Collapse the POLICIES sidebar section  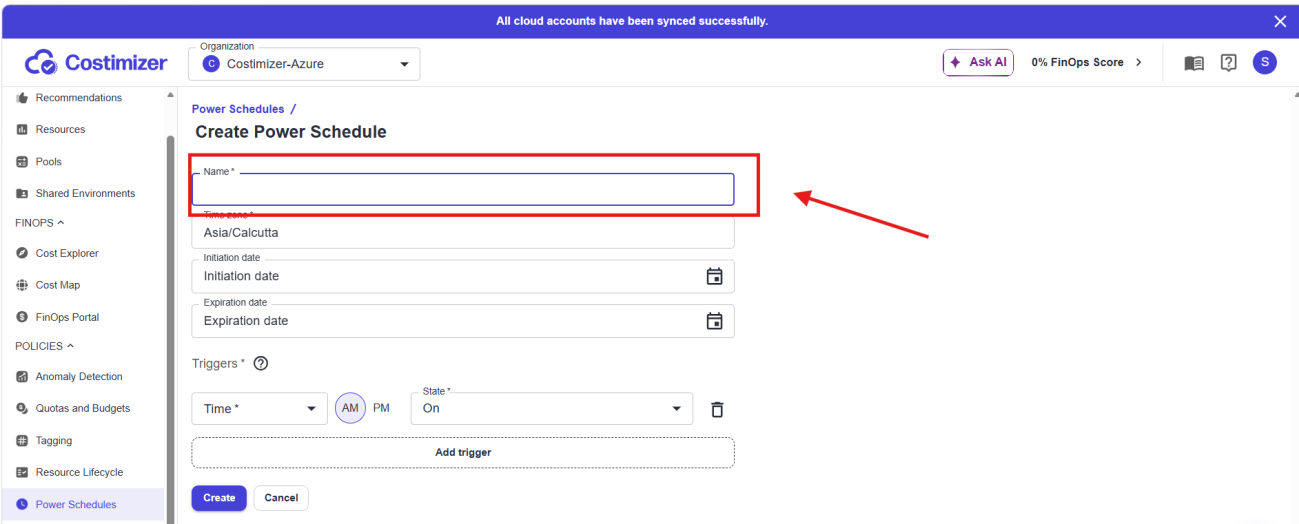(x=45, y=346)
